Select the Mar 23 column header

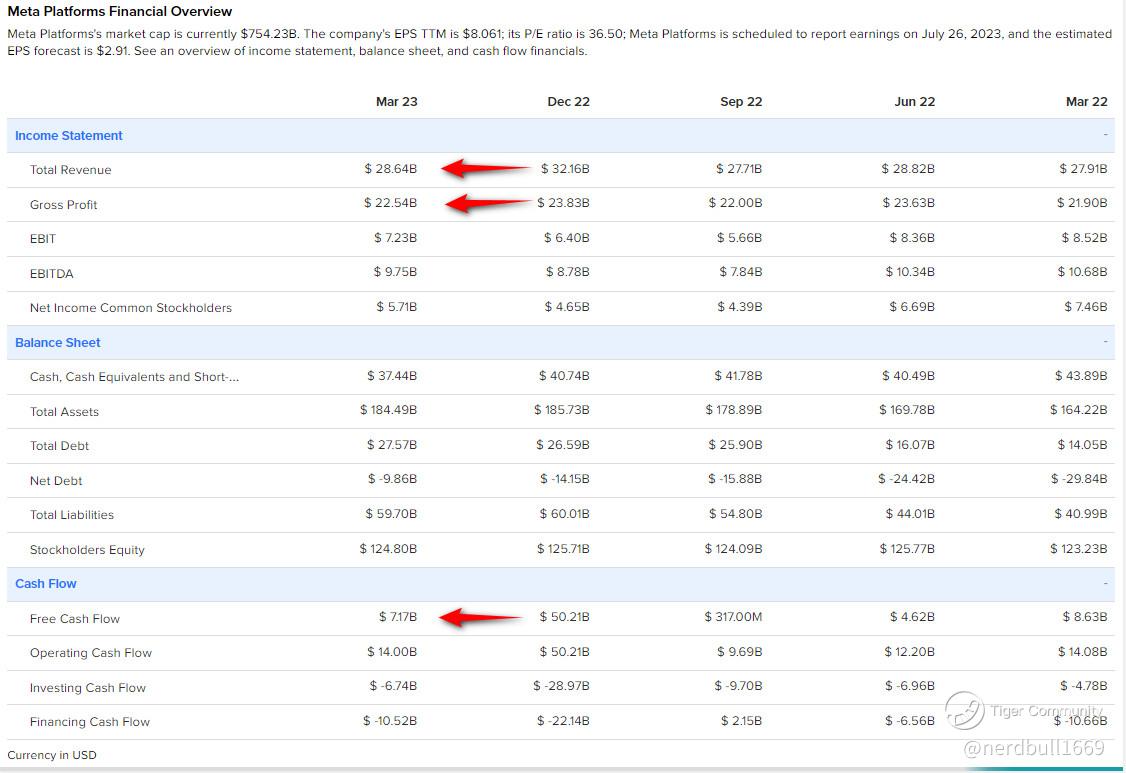(396, 101)
